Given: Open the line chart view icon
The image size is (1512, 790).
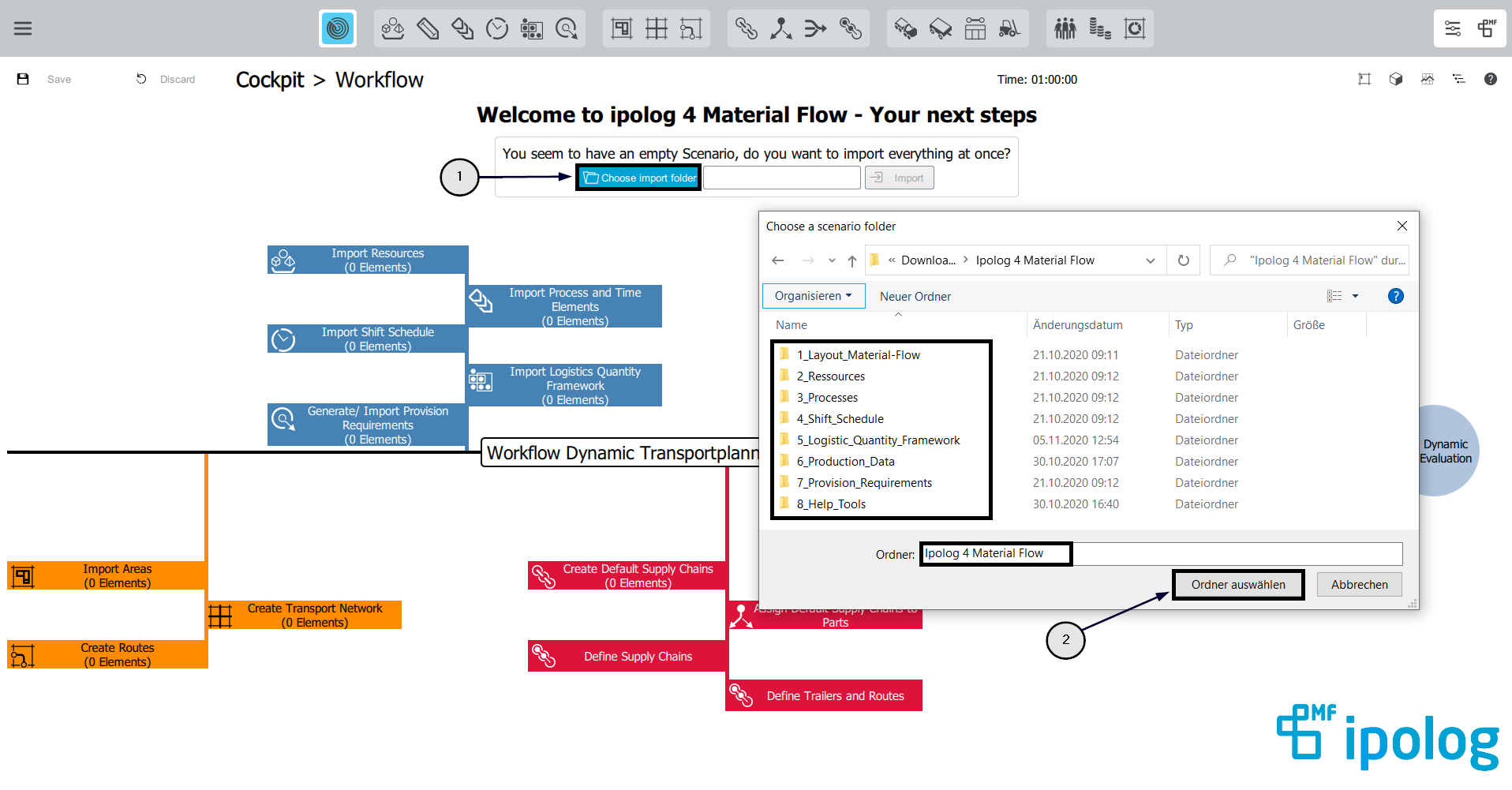Looking at the screenshot, I should [x=1428, y=79].
